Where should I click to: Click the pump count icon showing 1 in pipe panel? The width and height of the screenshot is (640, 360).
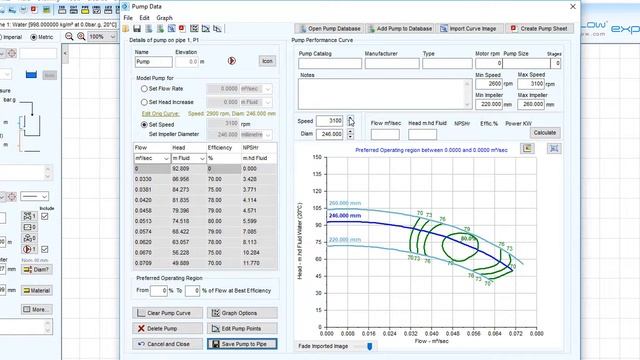[x=30, y=249]
